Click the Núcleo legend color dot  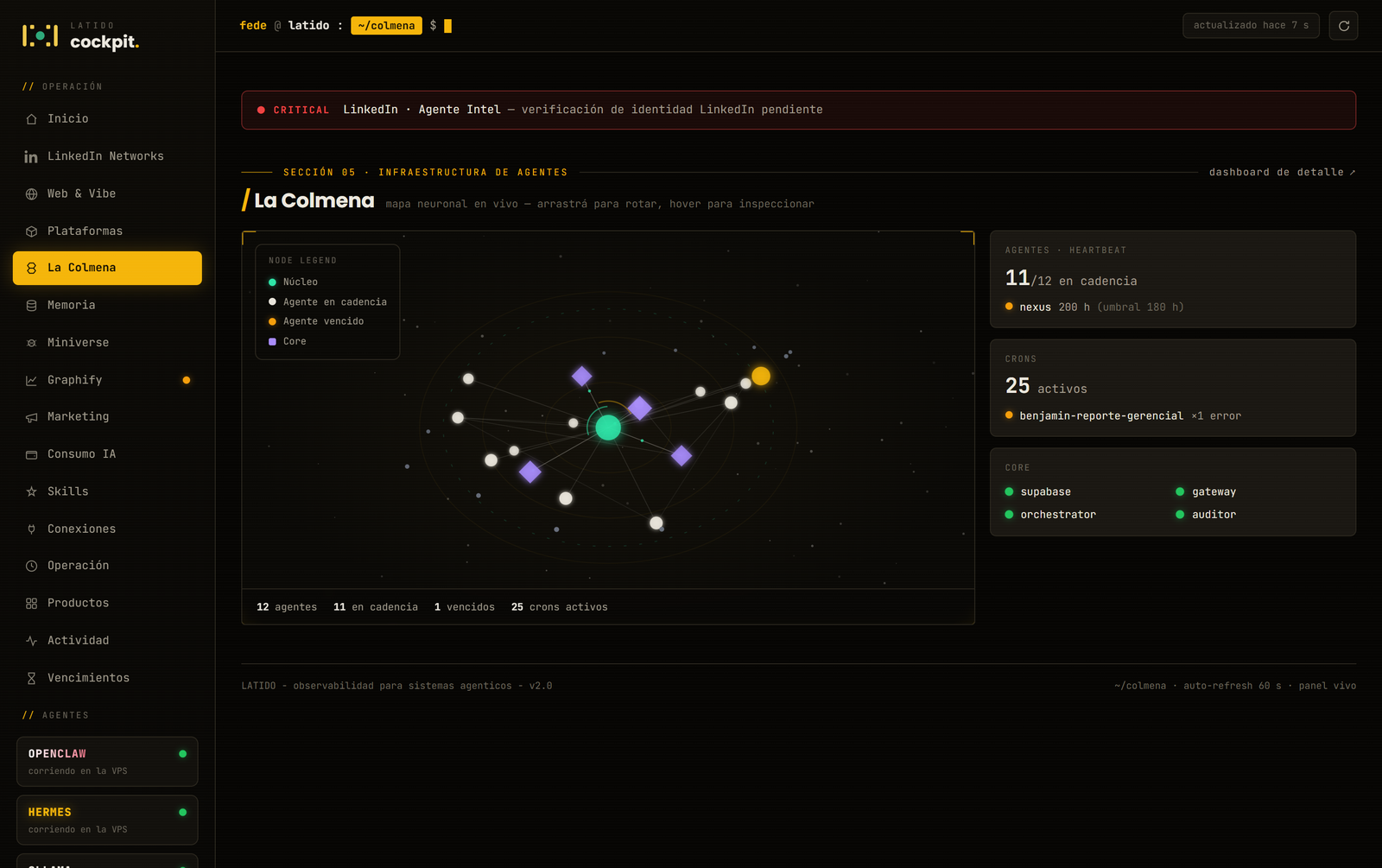272,282
